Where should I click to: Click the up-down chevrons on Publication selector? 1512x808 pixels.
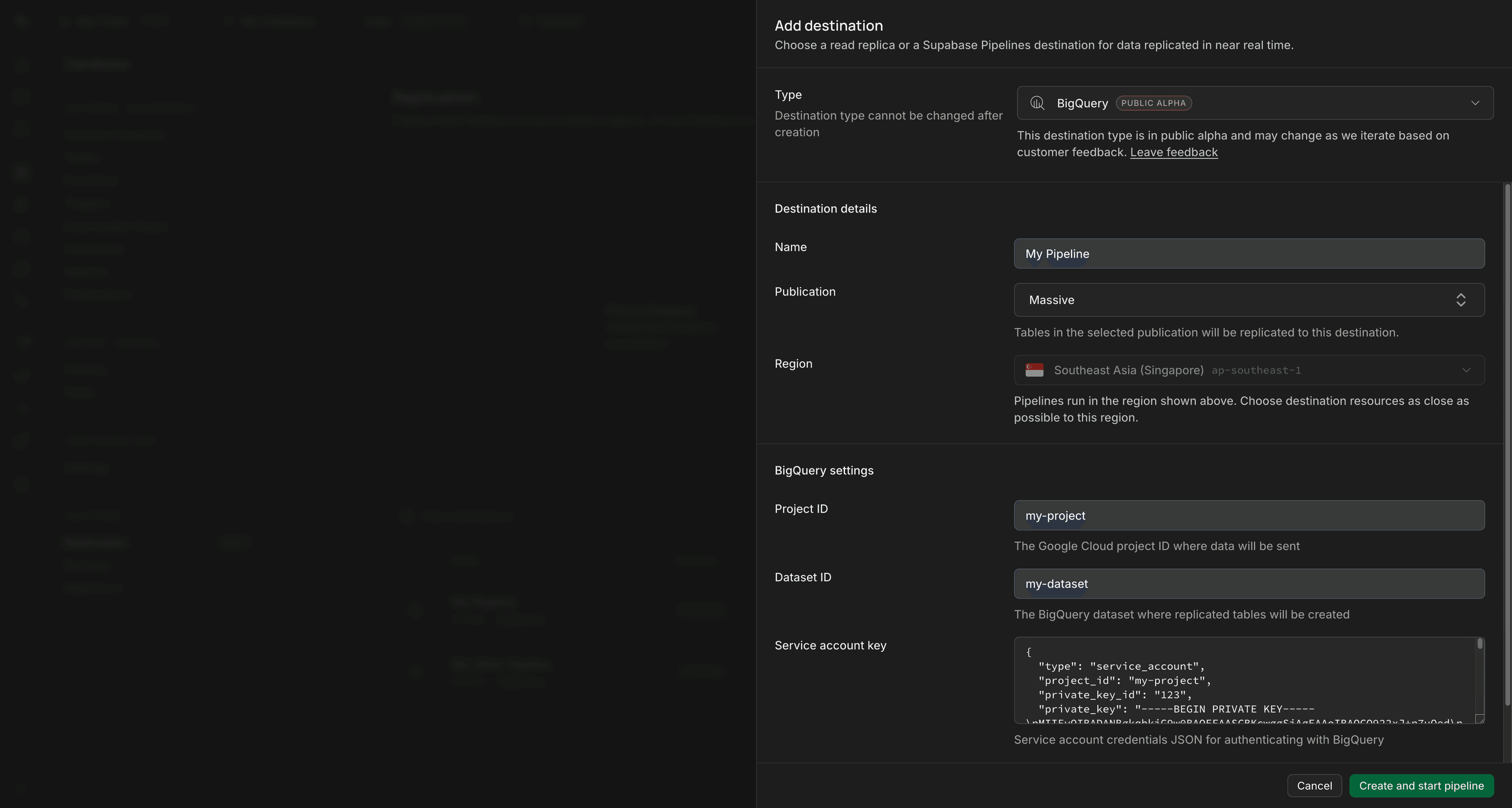pyautogui.click(x=1461, y=300)
